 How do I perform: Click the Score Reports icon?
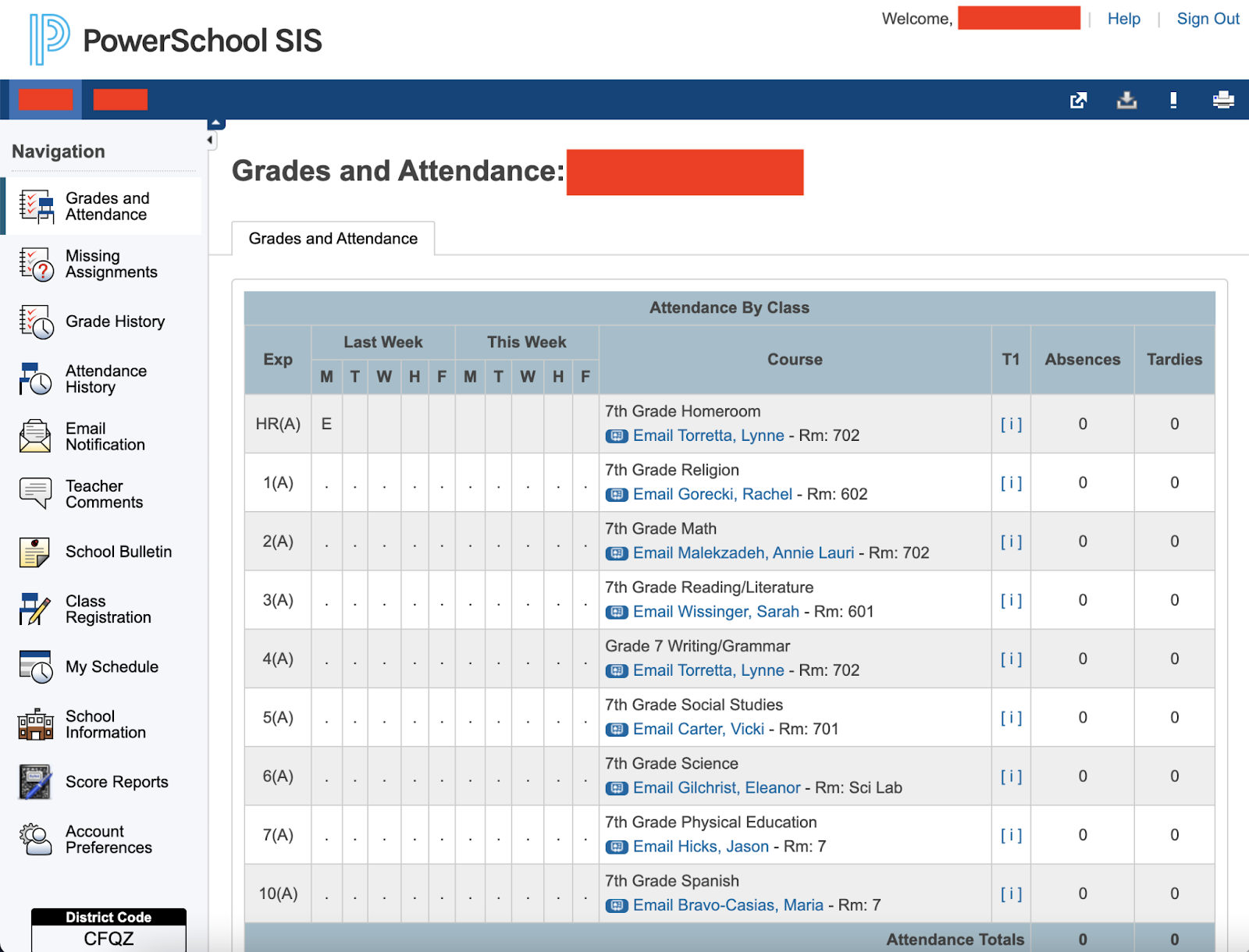coord(35,782)
